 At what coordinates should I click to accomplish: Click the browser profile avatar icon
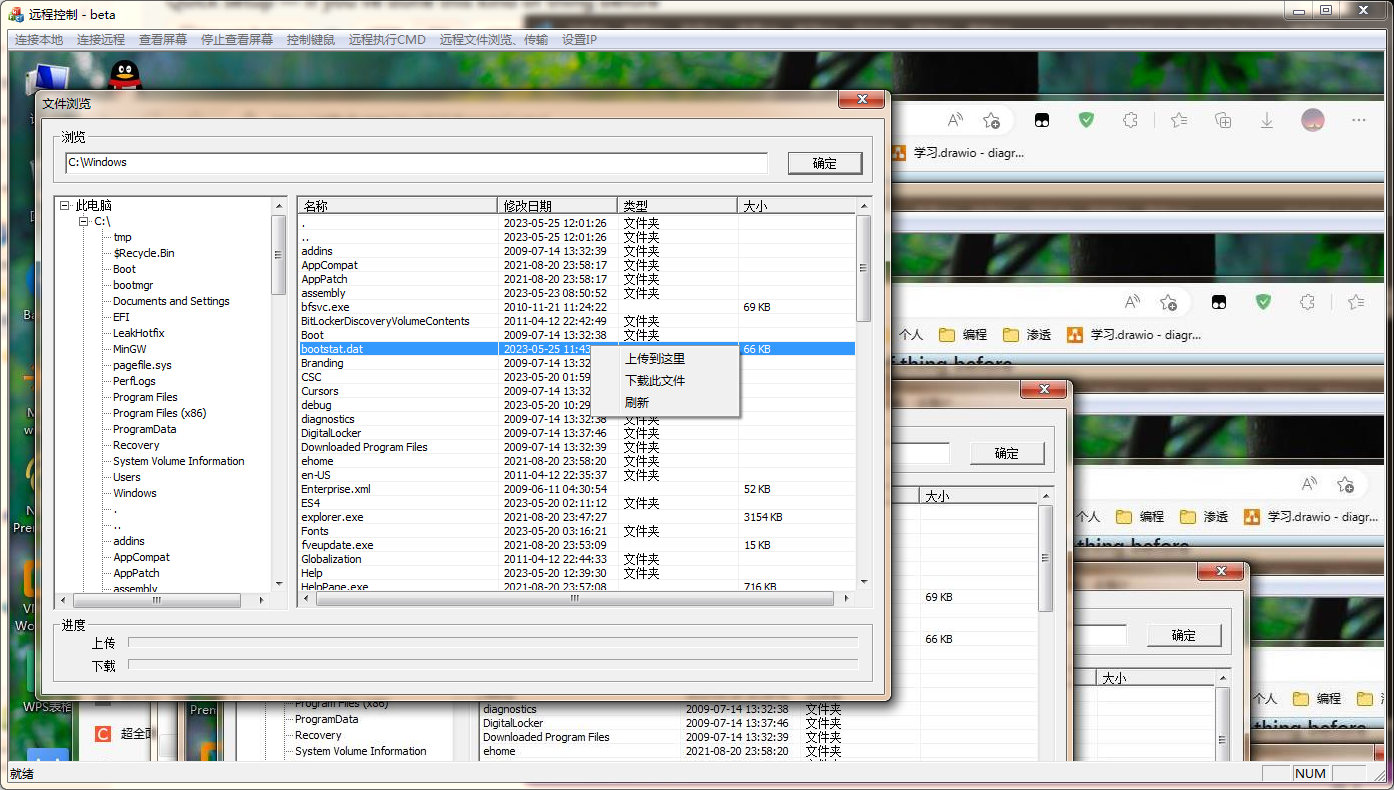click(1313, 120)
